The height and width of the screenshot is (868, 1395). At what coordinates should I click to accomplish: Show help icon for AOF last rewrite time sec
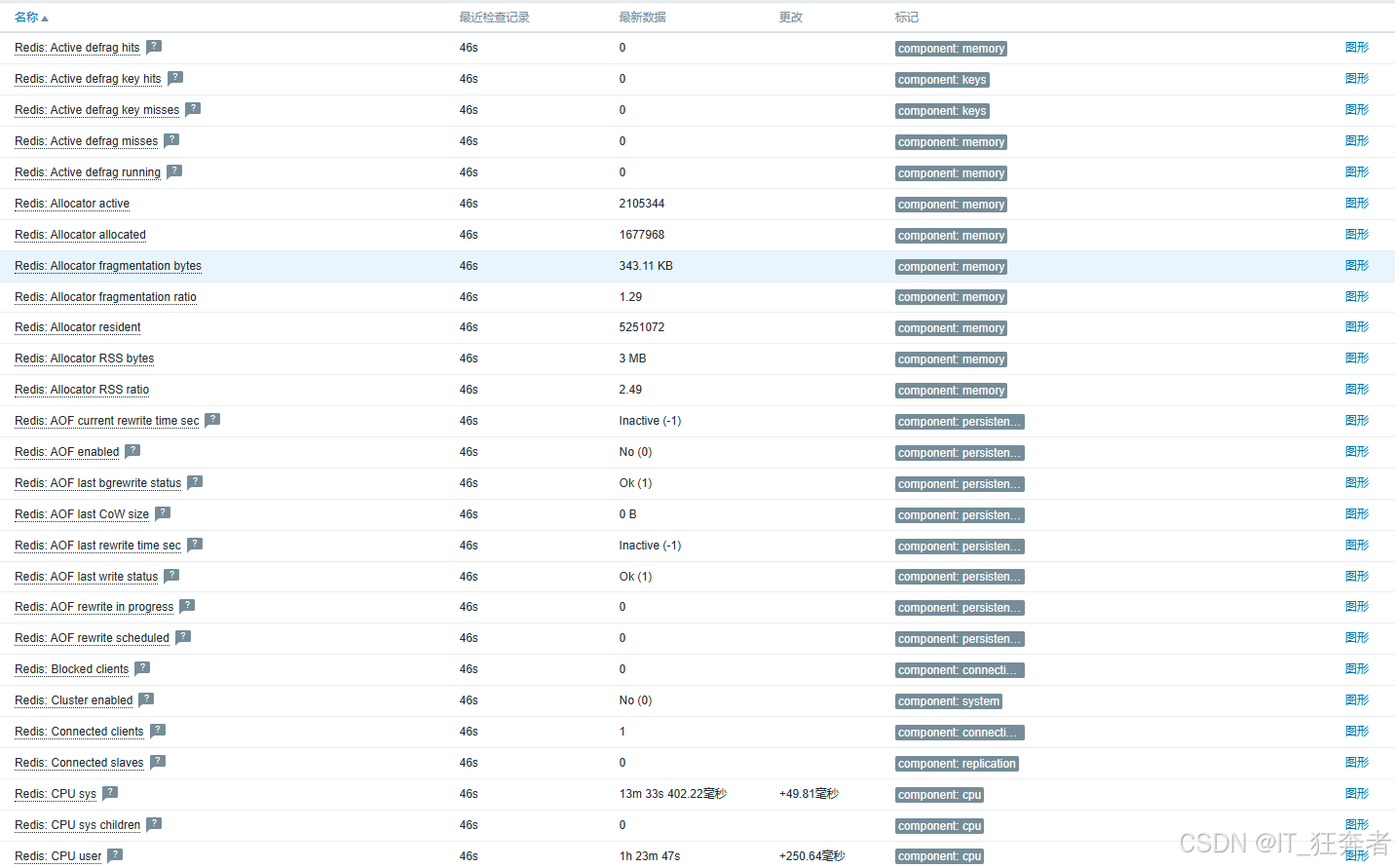pos(195,545)
